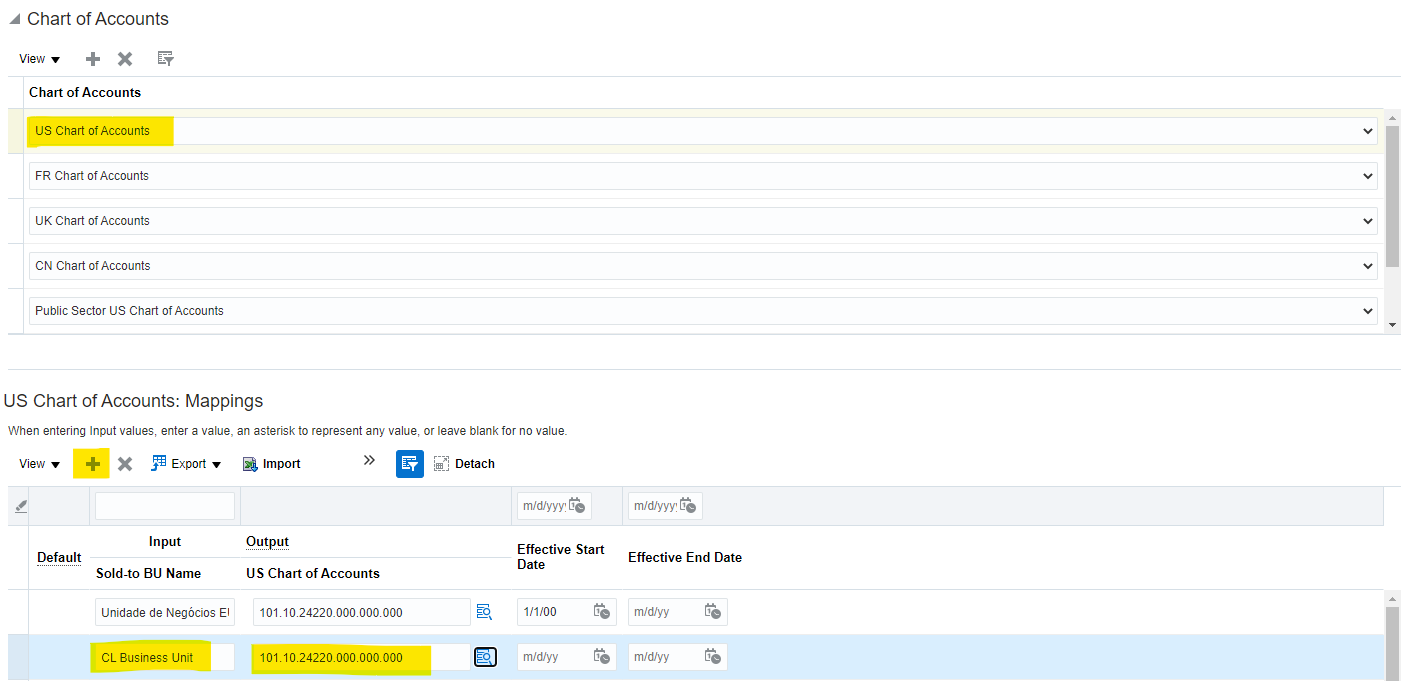The image size is (1404, 681).
Task: Click the add icon in Chart of Accounts toolbar
Action: pyautogui.click(x=93, y=59)
